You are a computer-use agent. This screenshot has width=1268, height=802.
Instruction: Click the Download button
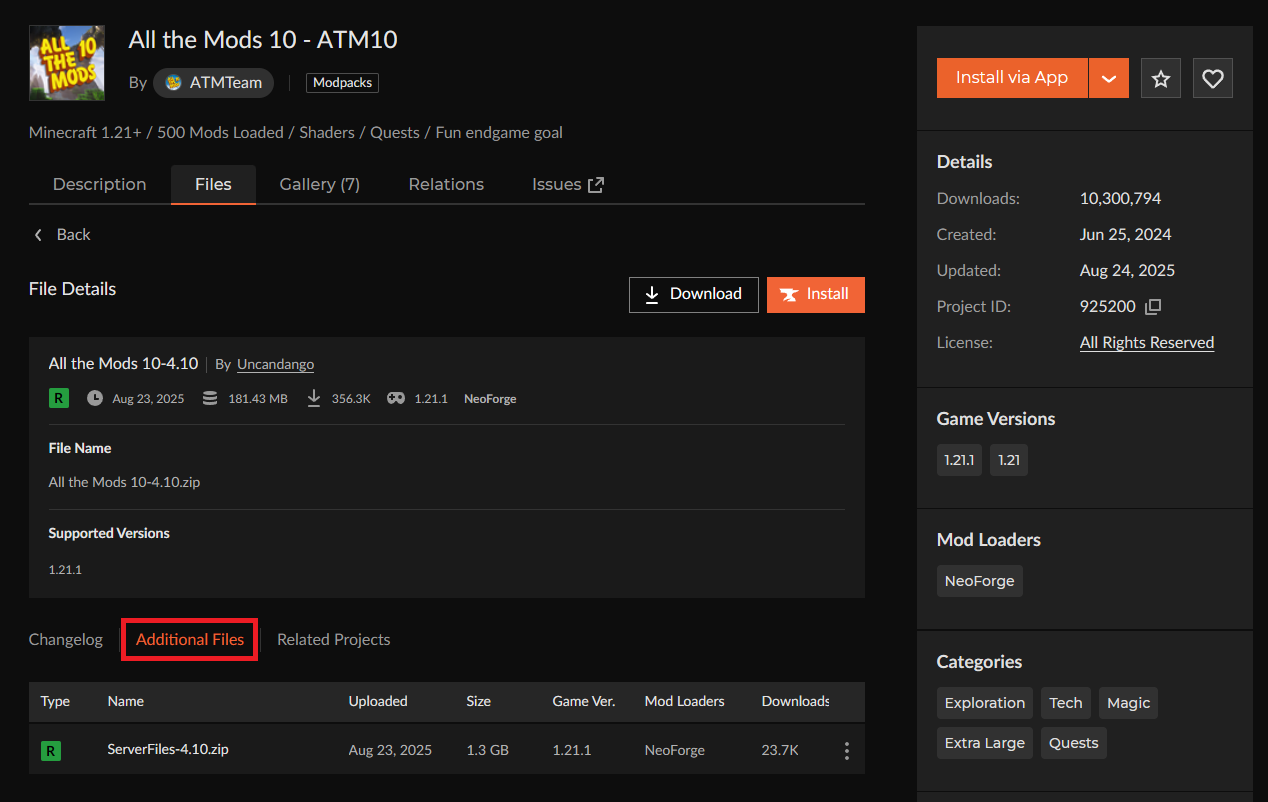pos(693,294)
